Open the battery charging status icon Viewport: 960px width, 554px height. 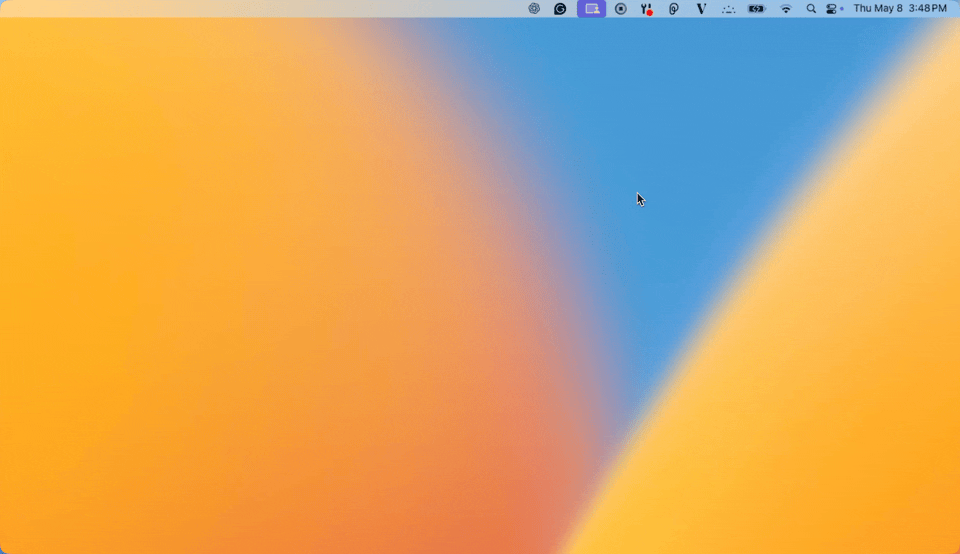click(757, 9)
